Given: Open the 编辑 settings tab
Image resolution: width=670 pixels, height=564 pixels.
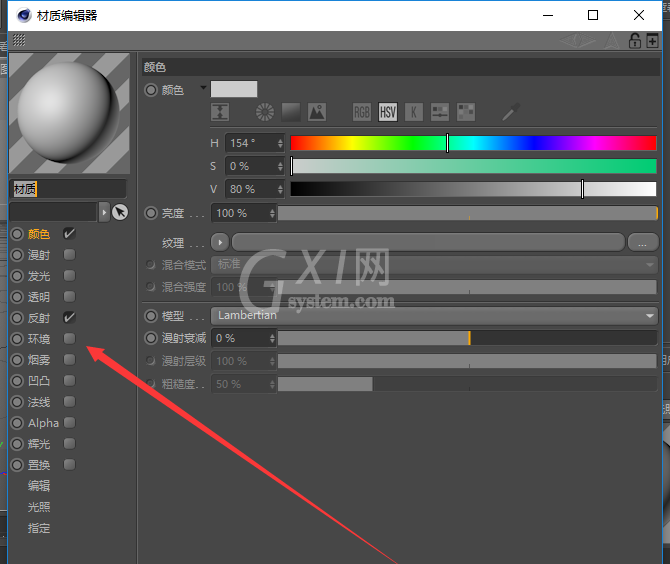Looking at the screenshot, I should [x=39, y=486].
